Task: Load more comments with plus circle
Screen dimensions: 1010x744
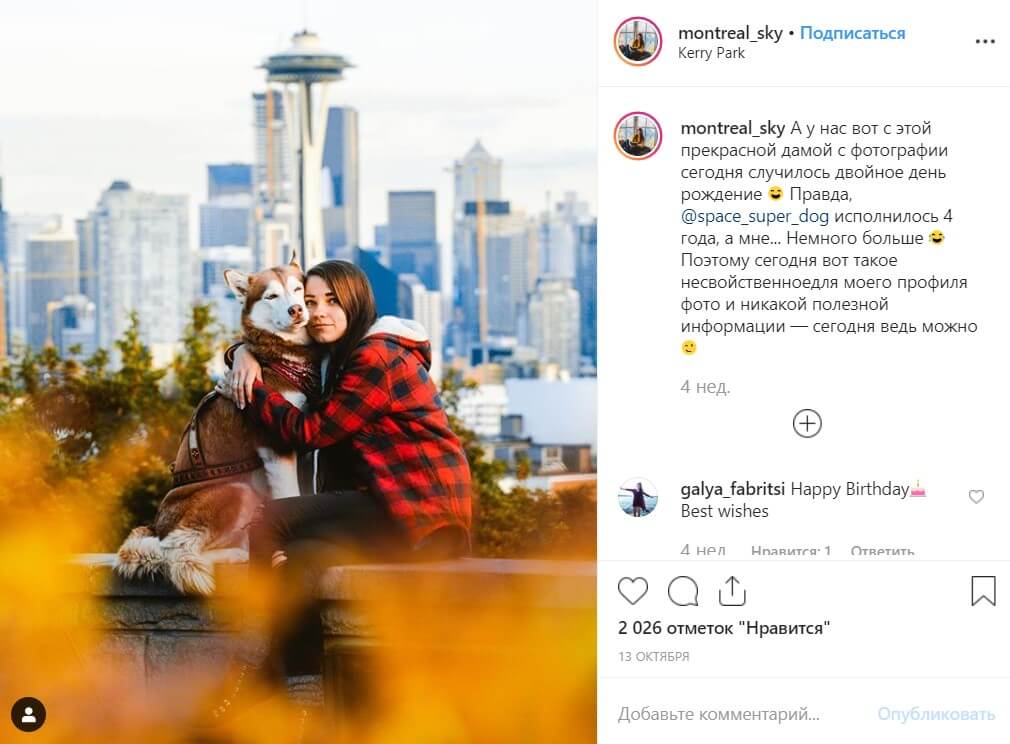Action: coord(807,423)
